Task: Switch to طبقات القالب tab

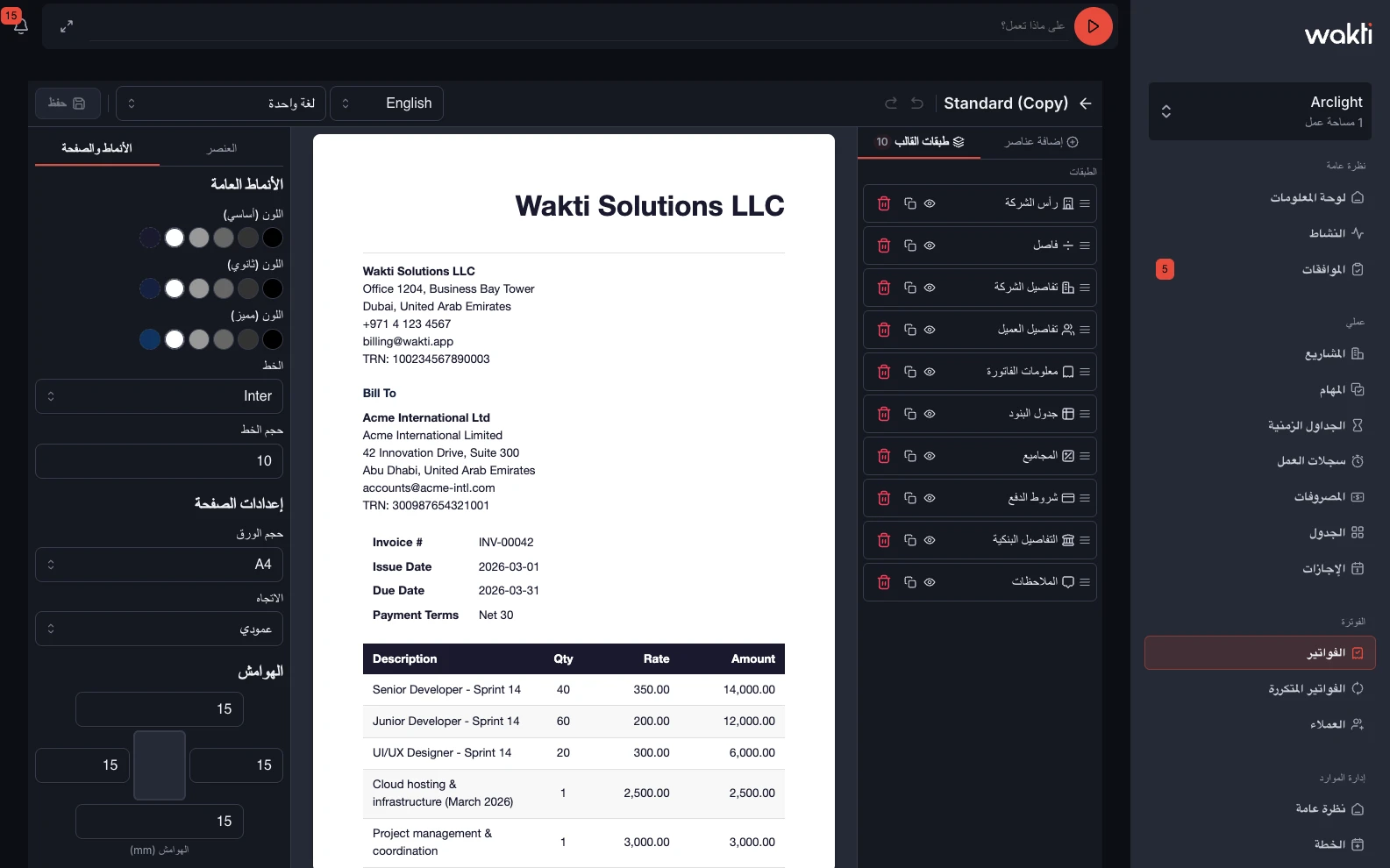Action: [x=920, y=142]
